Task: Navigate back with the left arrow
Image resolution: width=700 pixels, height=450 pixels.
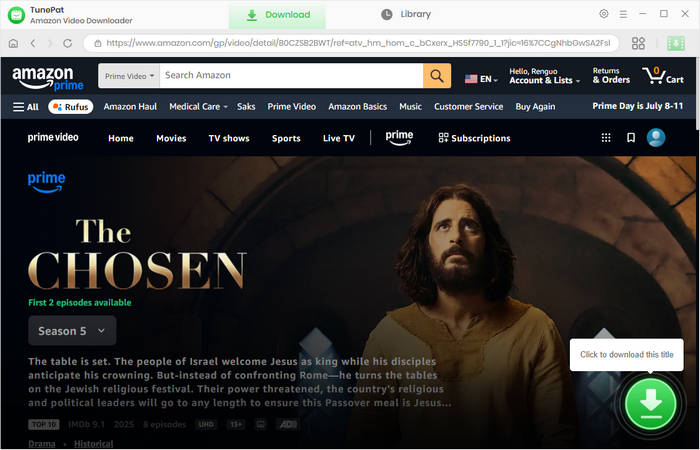Action: point(33,43)
